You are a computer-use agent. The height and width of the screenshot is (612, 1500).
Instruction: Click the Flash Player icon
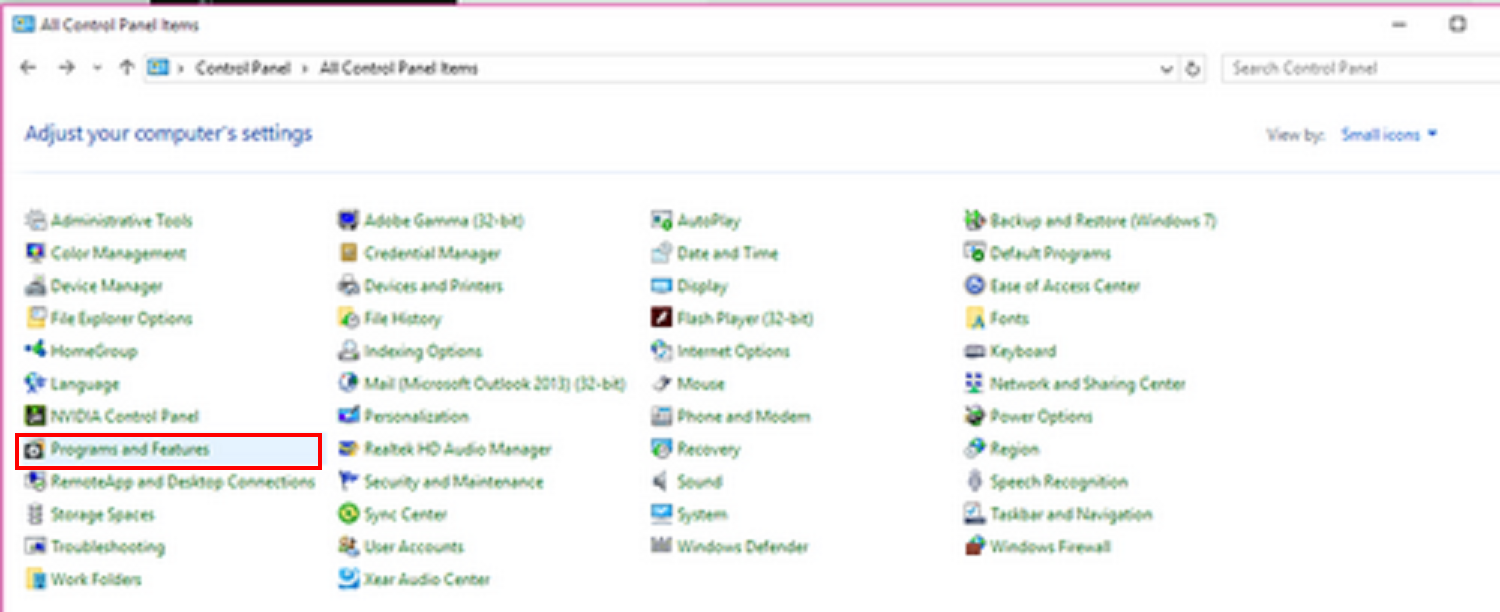pos(661,319)
